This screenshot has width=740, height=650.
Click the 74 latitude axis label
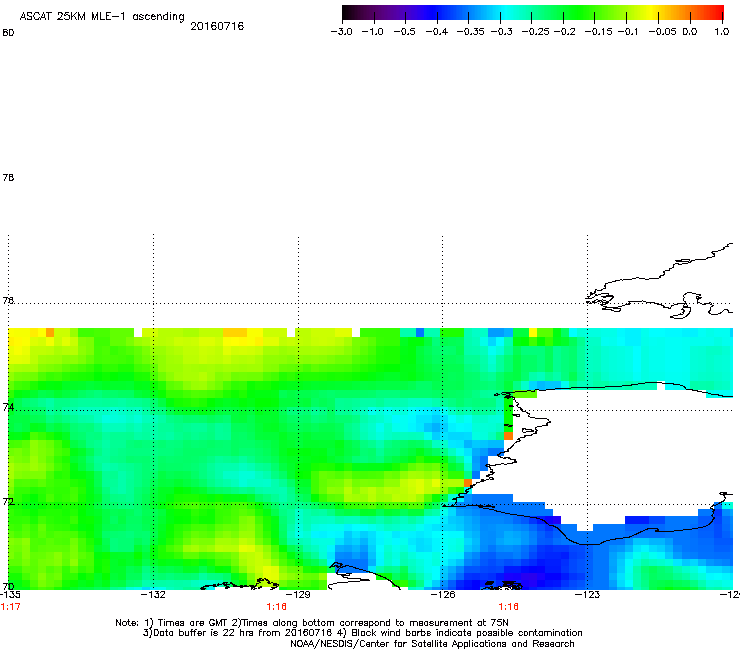[x=8, y=407]
